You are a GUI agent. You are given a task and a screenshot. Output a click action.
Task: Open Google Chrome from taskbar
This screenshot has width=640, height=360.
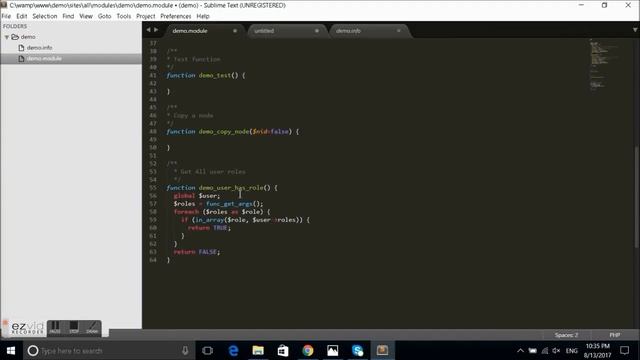[308, 351]
